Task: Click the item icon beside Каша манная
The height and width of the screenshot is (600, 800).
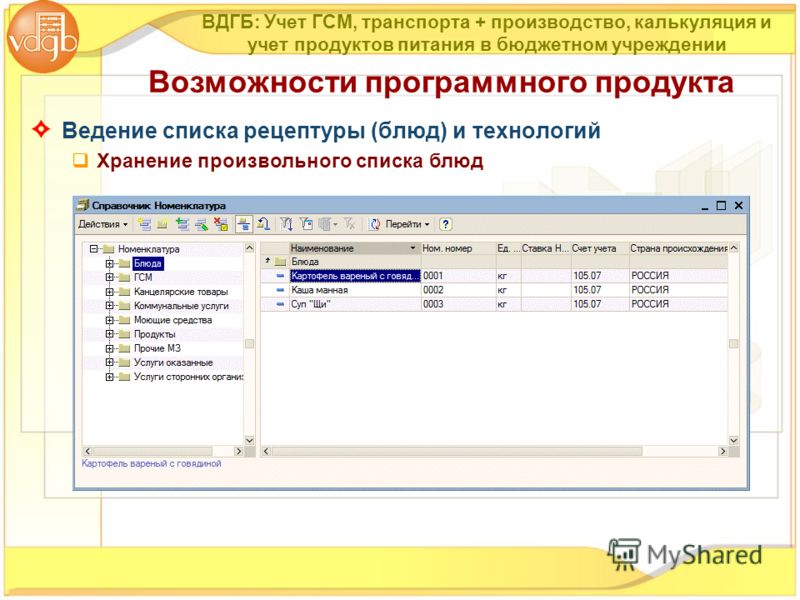Action: click(x=280, y=290)
